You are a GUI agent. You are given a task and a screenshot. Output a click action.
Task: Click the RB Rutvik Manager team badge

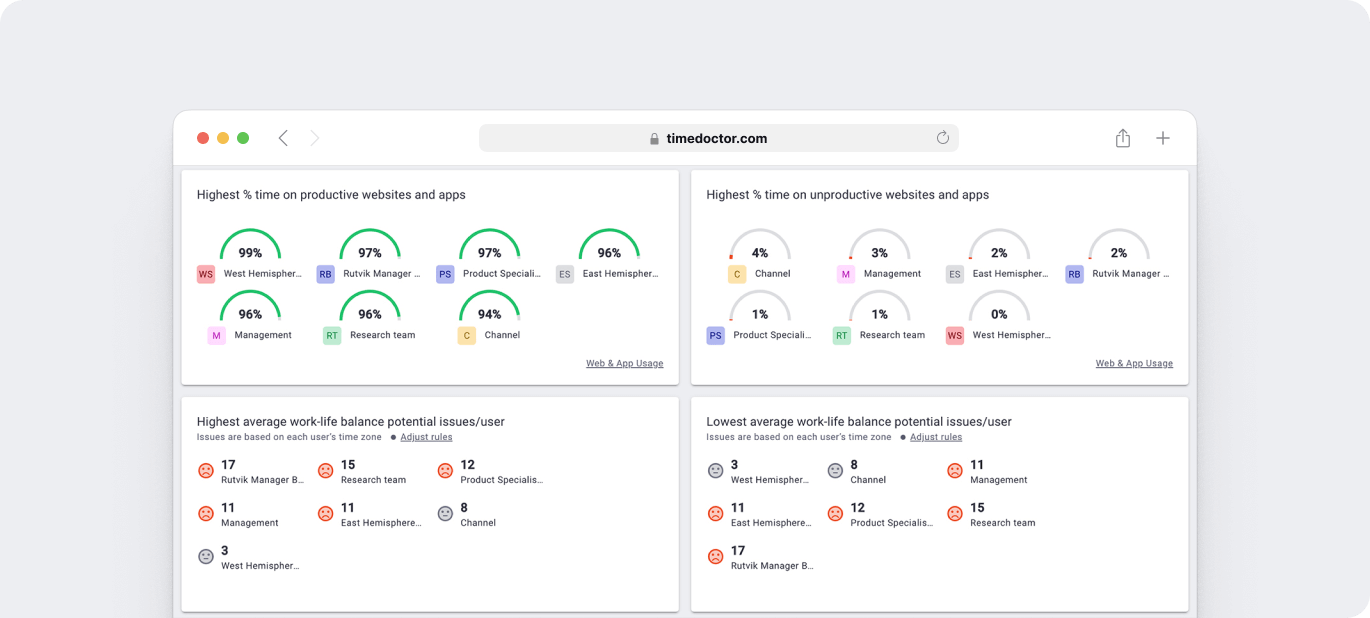pos(325,273)
